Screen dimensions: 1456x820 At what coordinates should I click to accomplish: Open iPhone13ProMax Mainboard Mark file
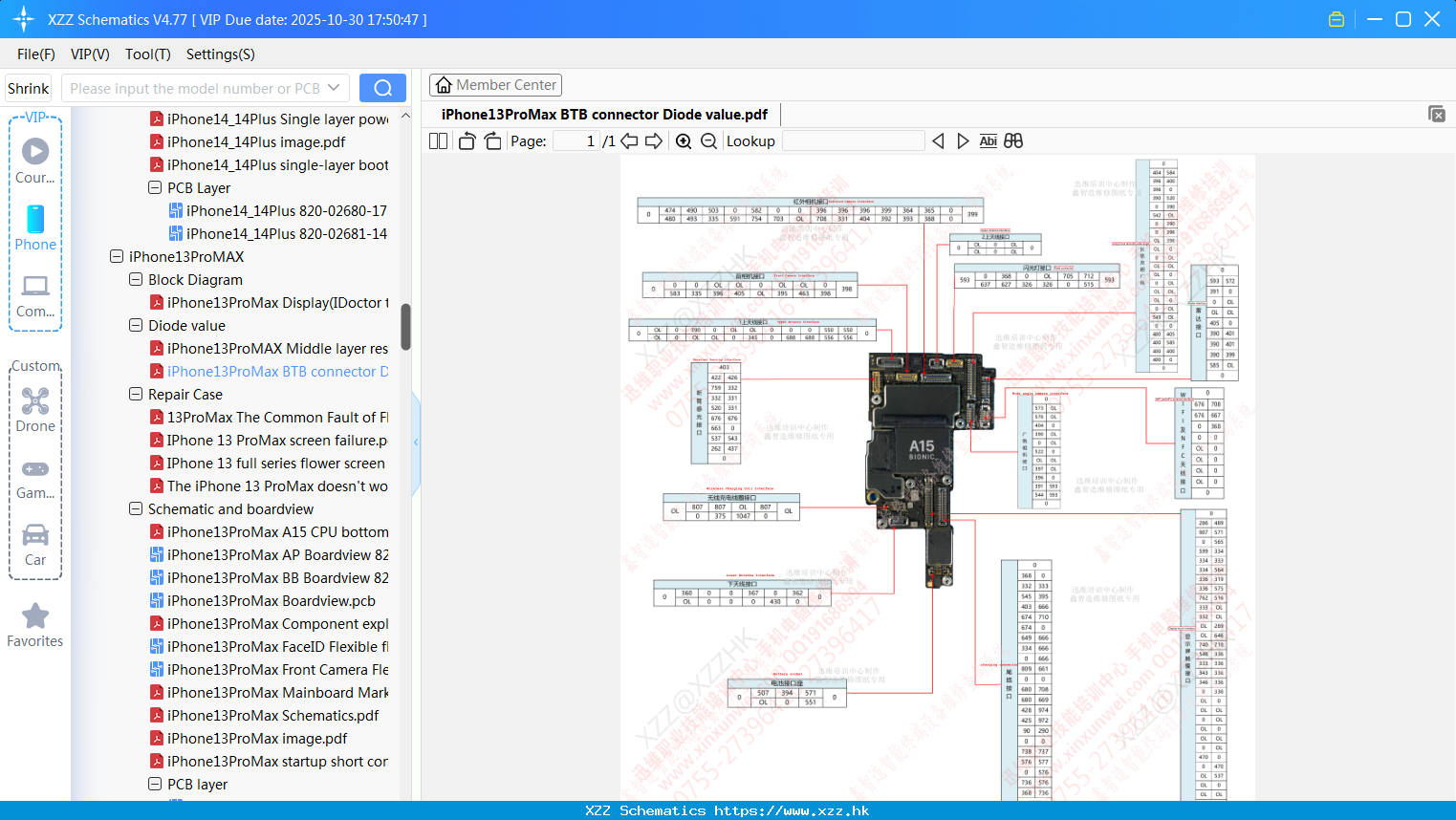(x=277, y=692)
